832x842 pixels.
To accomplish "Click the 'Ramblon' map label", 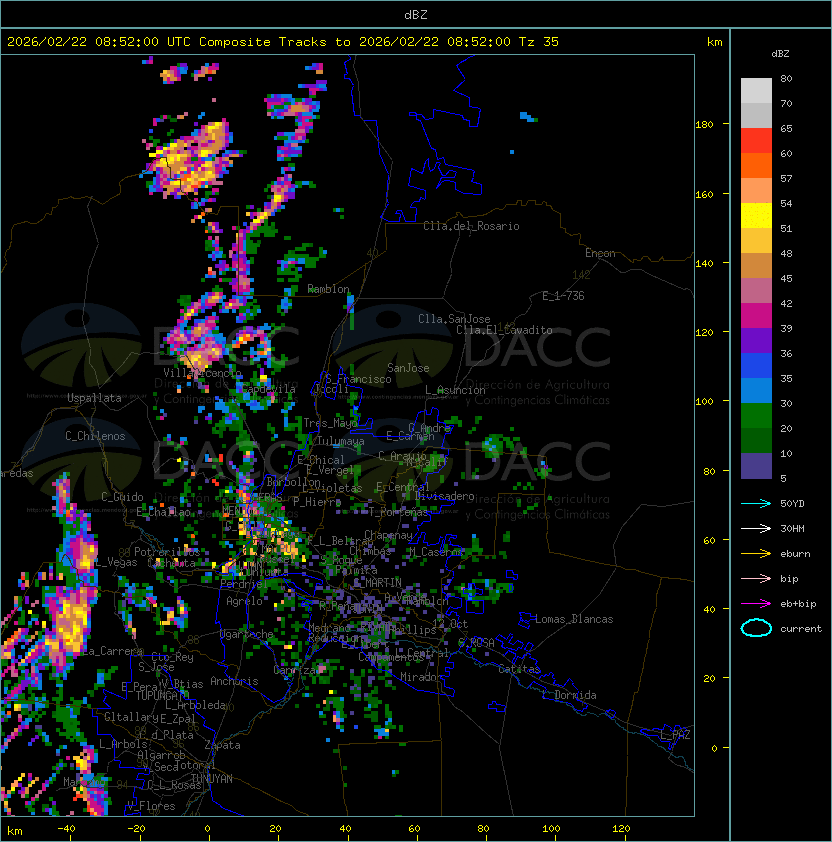I will click(x=328, y=289).
